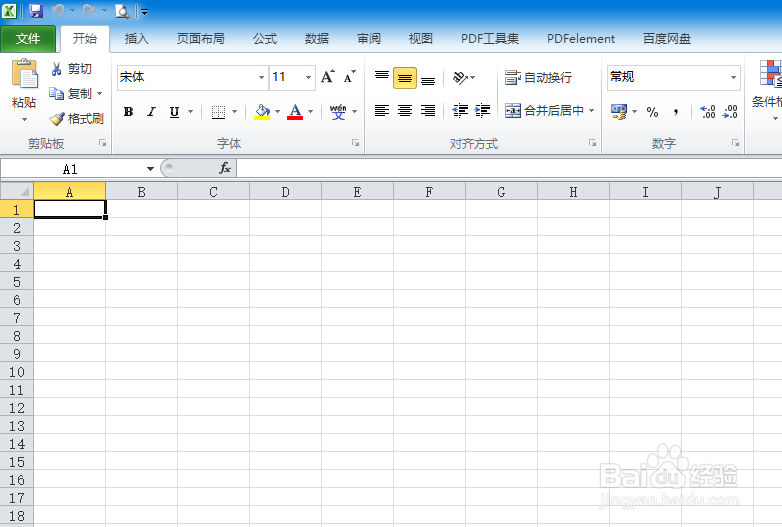Click 自动换行 wrap text button
The width and height of the screenshot is (782, 527).
pos(538,77)
